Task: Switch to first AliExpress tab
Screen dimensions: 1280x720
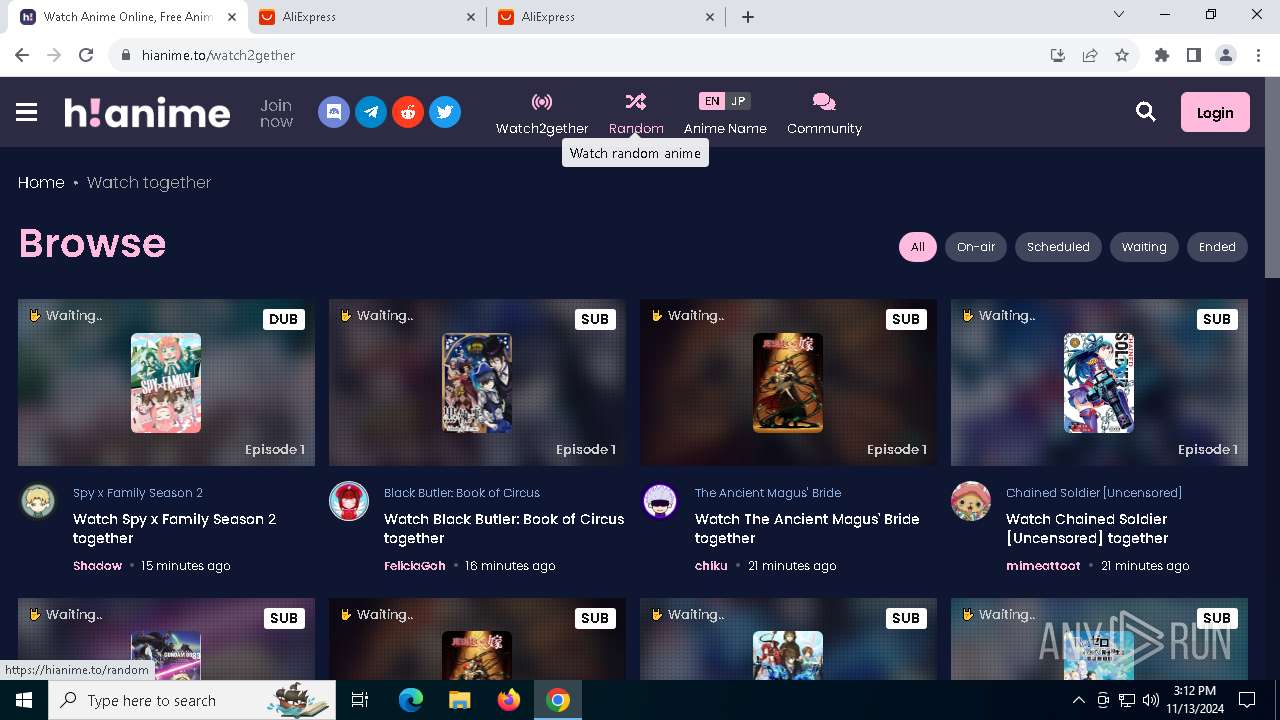Action: click(x=367, y=17)
